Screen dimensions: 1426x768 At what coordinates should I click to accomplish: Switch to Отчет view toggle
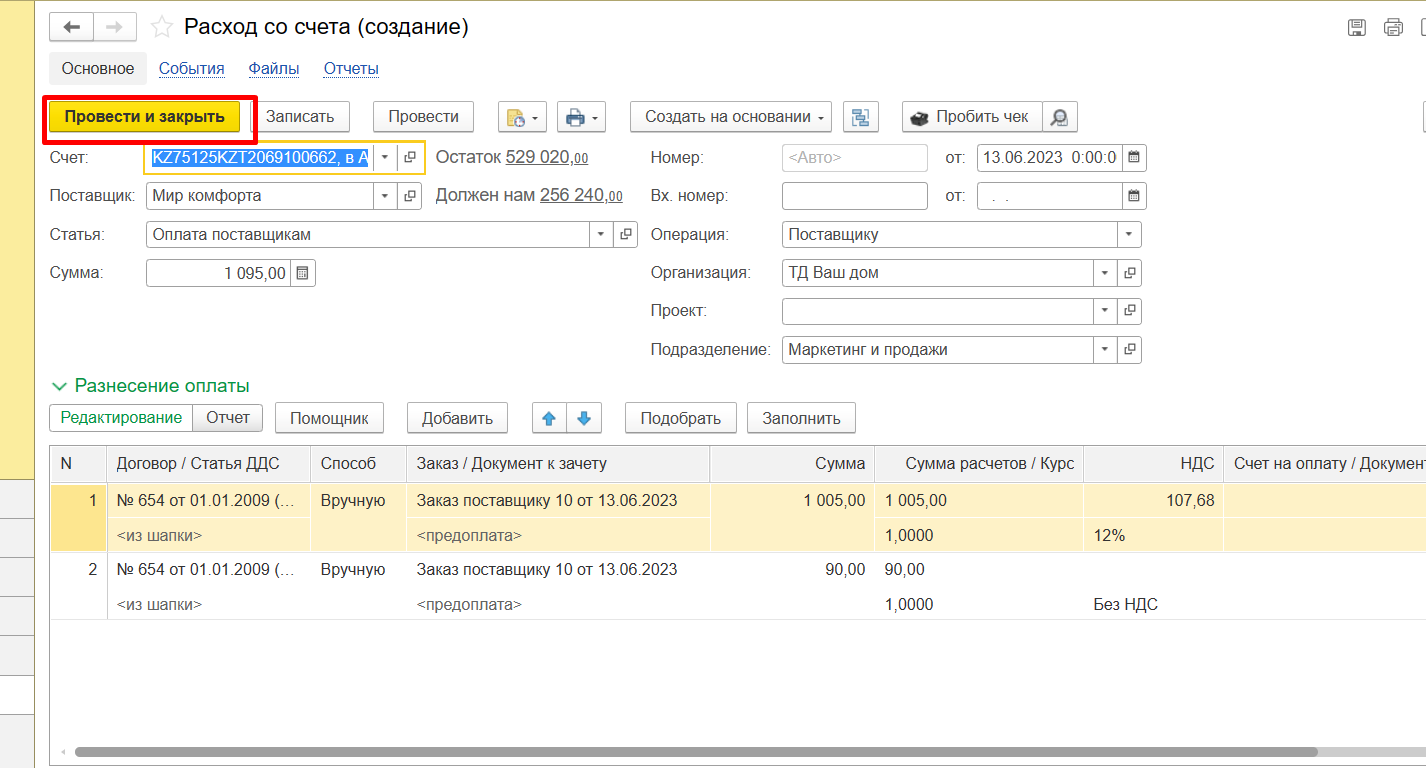coord(228,418)
